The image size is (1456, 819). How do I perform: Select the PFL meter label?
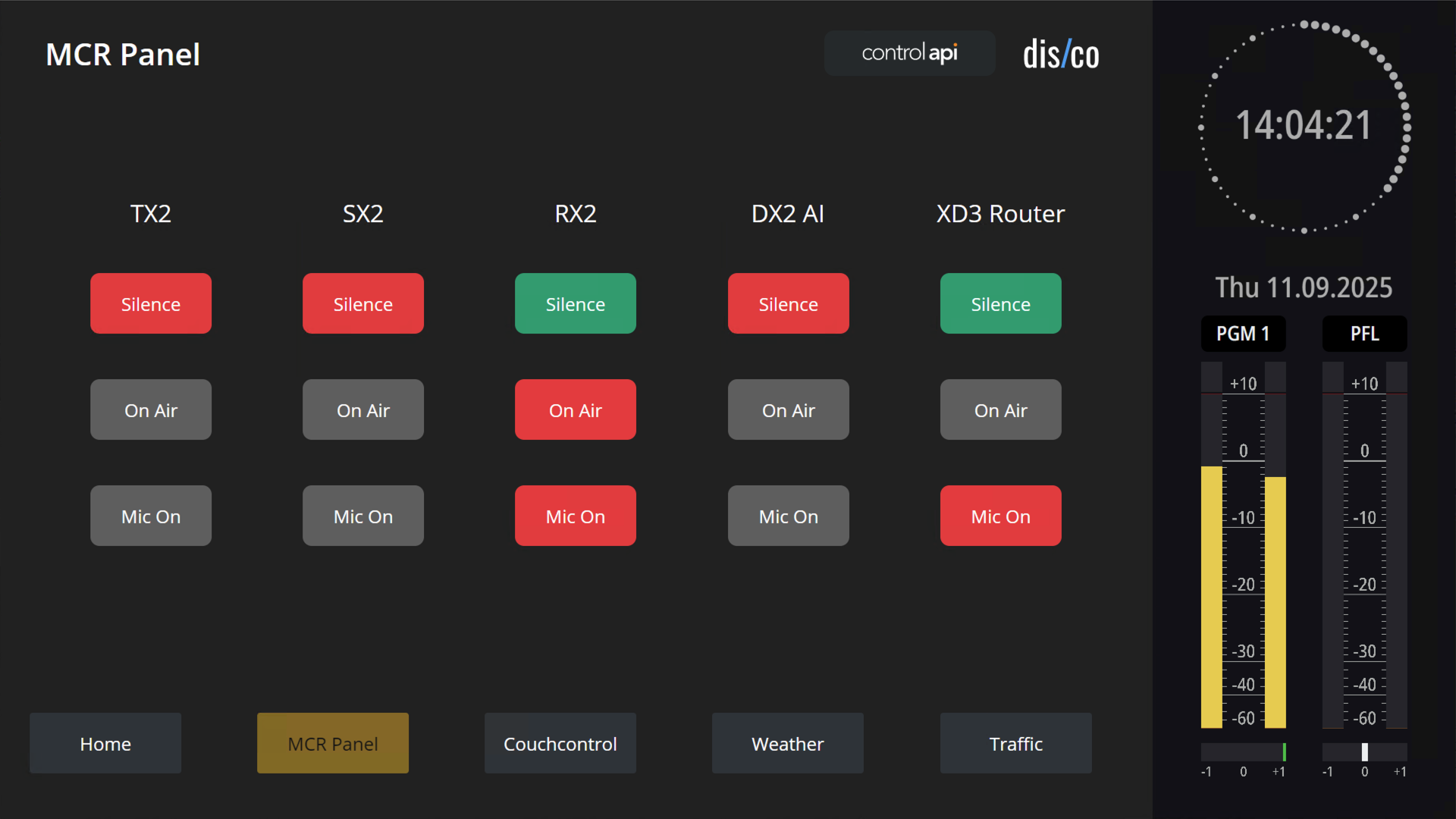(1364, 334)
